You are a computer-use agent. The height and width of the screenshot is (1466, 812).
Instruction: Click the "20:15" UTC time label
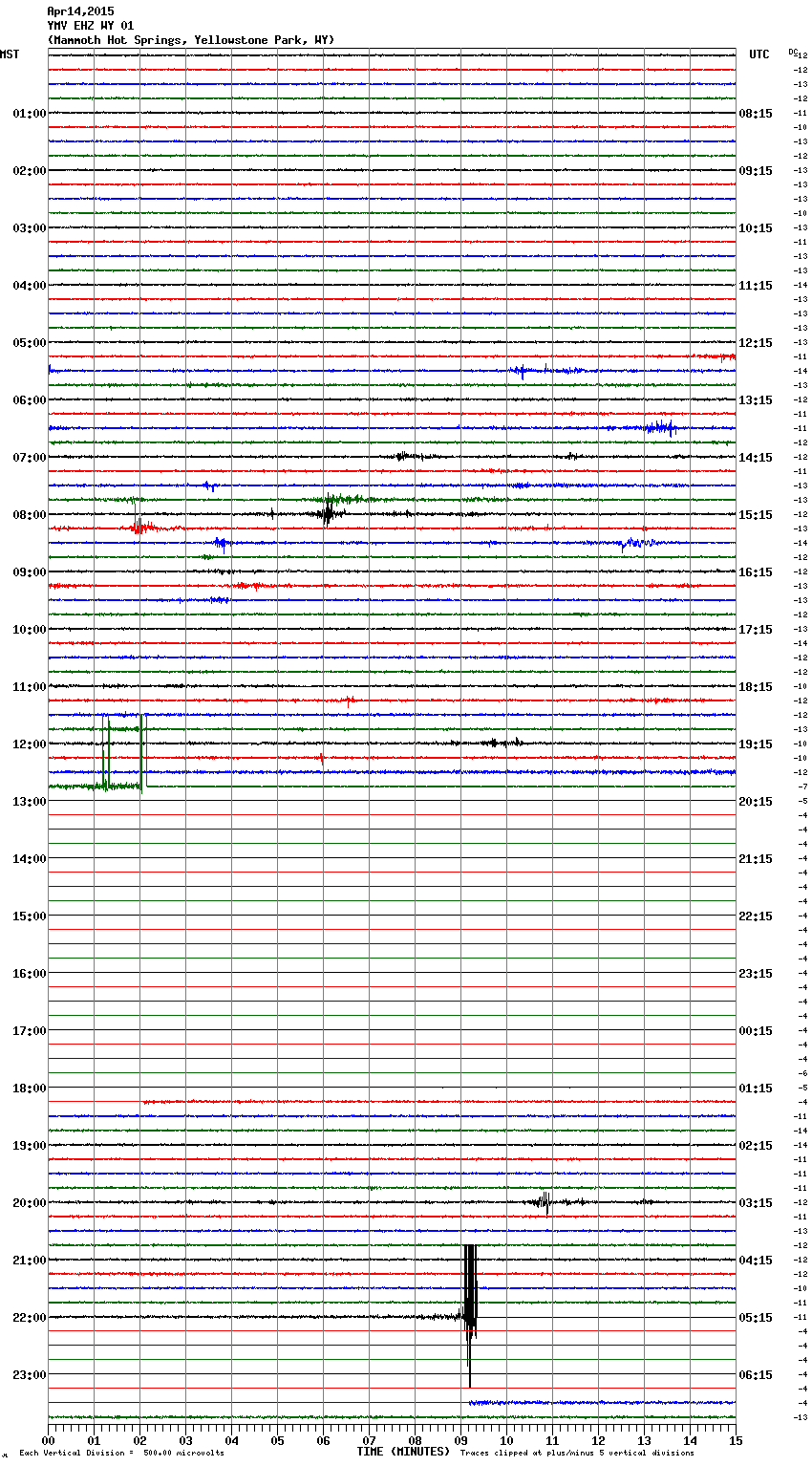(x=756, y=802)
